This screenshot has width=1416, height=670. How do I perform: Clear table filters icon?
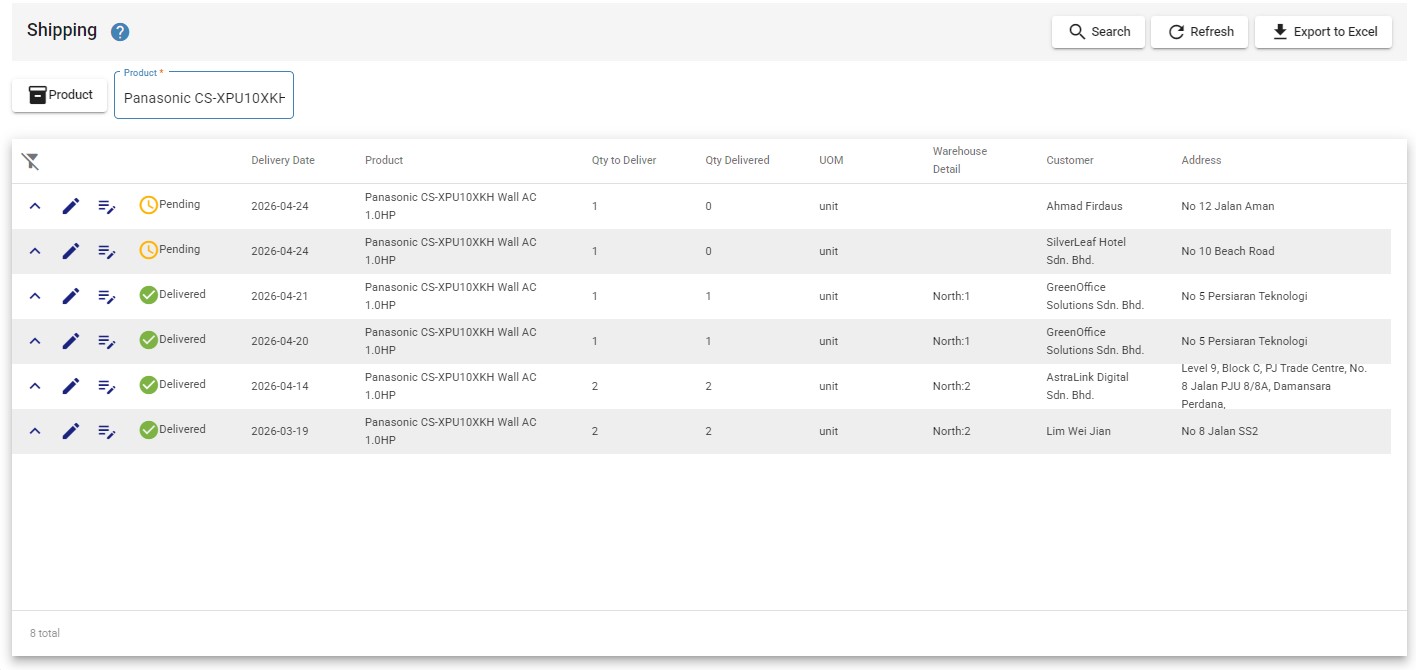[31, 161]
